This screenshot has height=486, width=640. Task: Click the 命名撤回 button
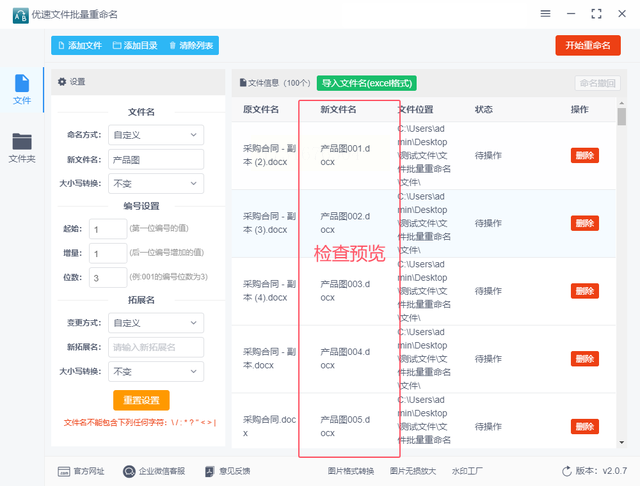coord(598,83)
